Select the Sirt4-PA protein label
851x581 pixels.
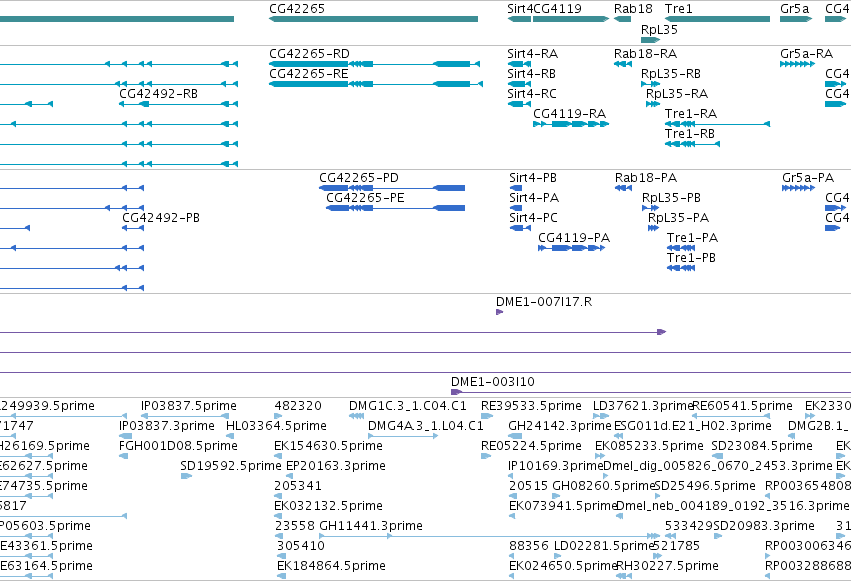534,198
